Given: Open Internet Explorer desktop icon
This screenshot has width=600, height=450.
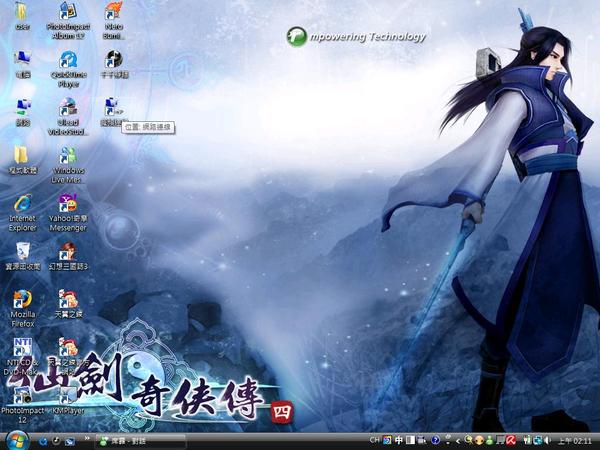Looking at the screenshot, I should coord(23,213).
